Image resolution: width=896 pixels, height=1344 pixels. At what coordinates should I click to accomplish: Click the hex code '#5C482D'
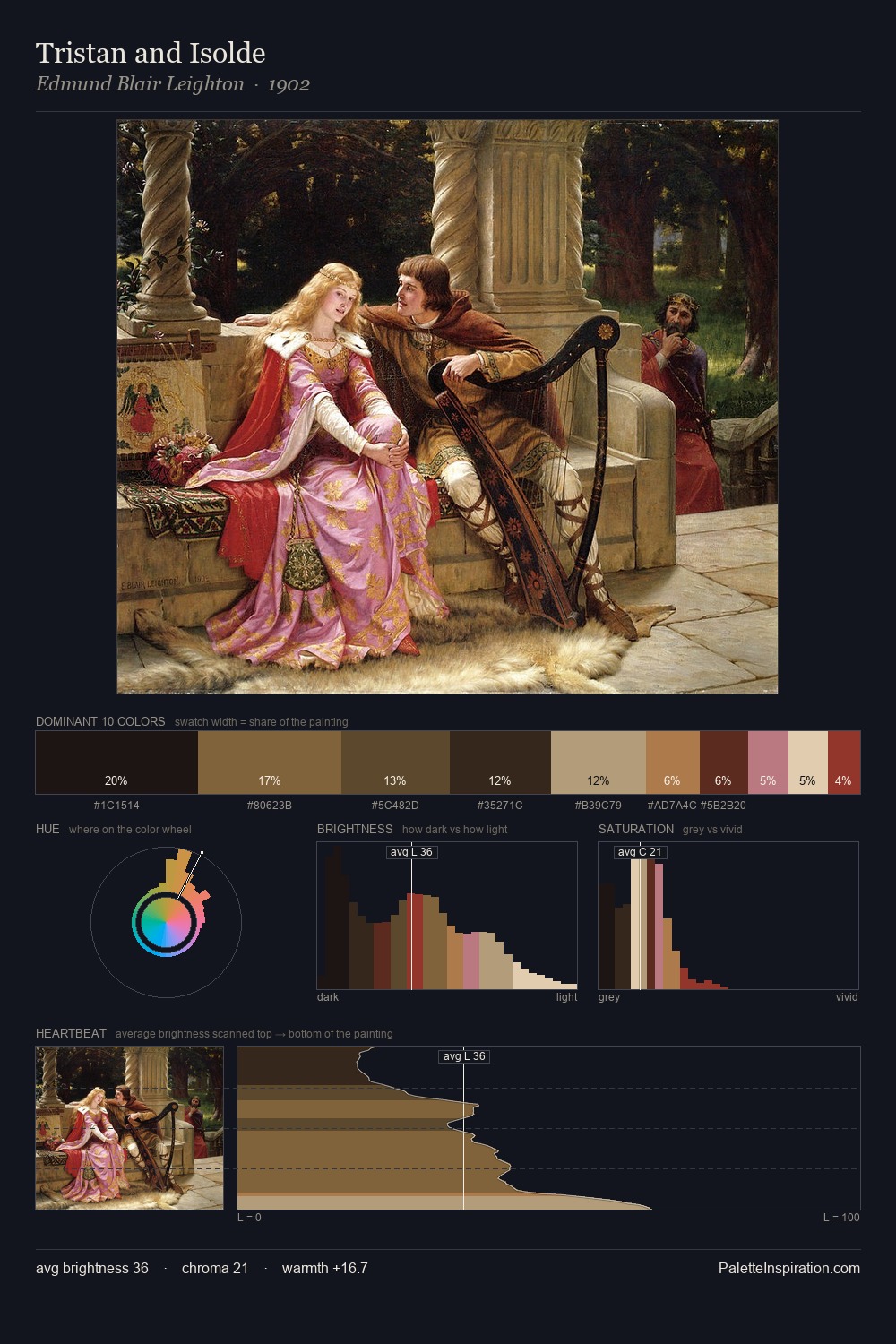395,806
